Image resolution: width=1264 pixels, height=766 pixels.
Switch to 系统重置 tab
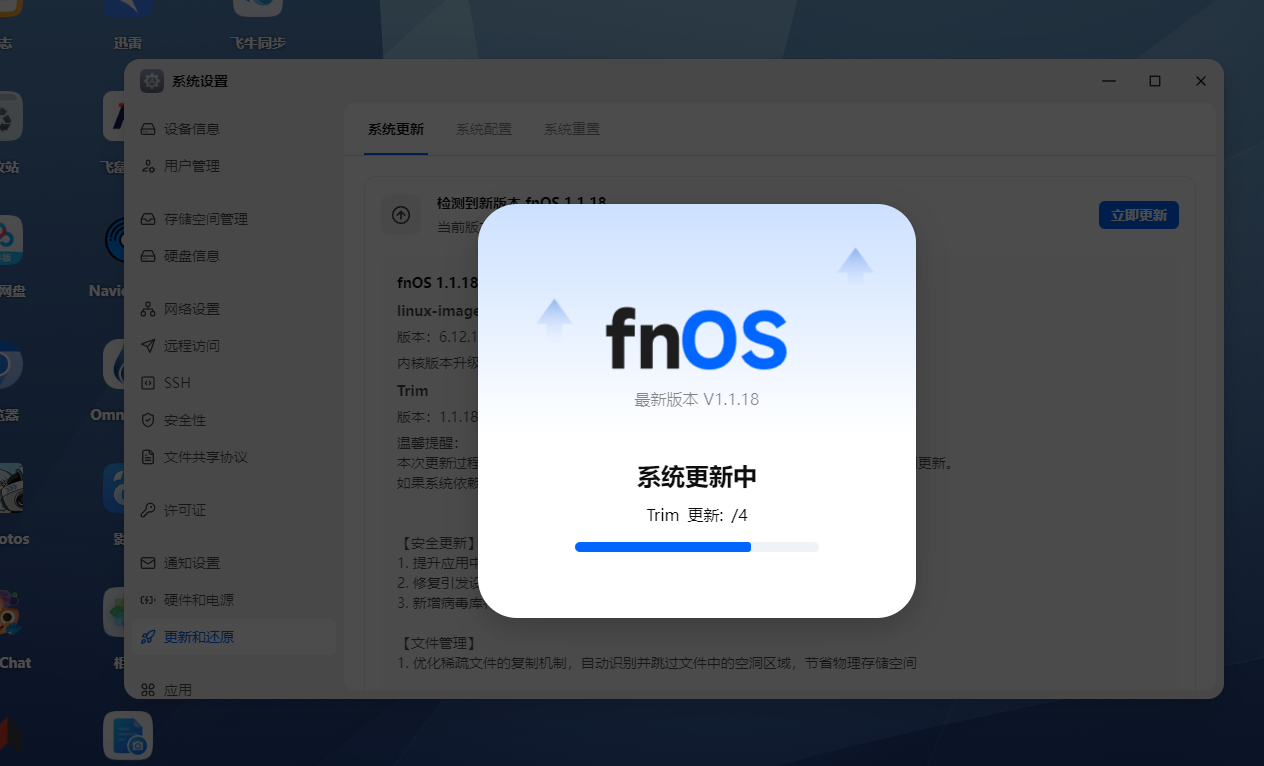(x=572, y=129)
